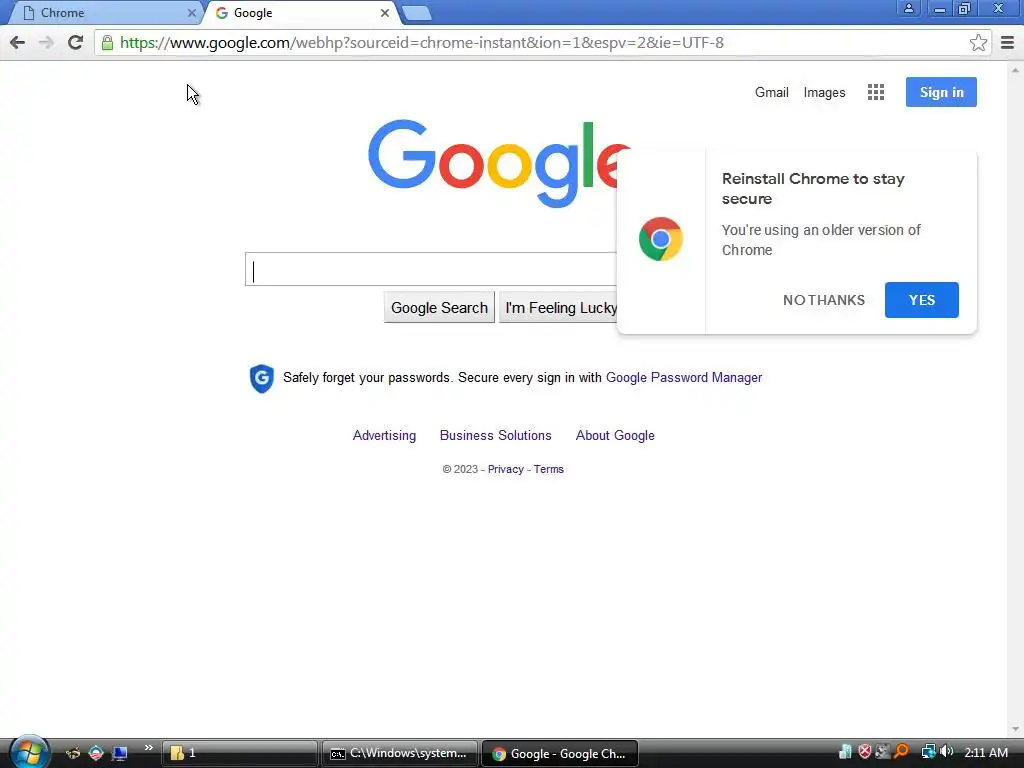Open About Google link
The image size is (1024, 768).
pos(615,436)
